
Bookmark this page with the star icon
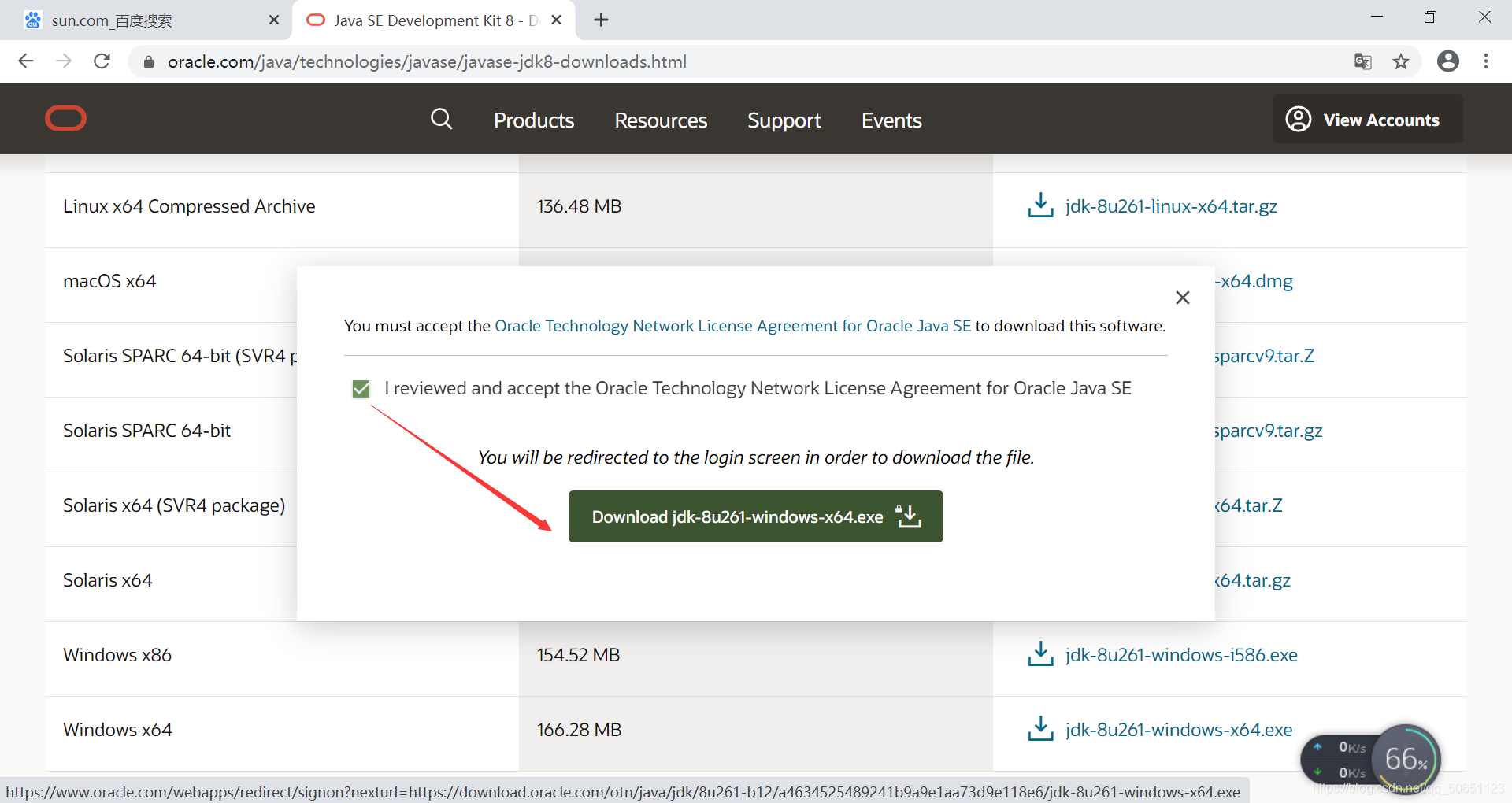1401,61
